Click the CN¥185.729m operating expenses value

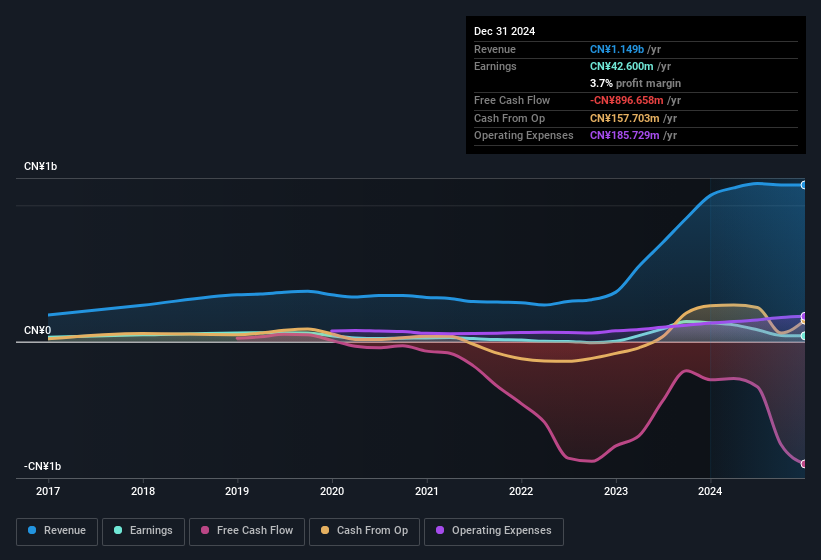624,135
